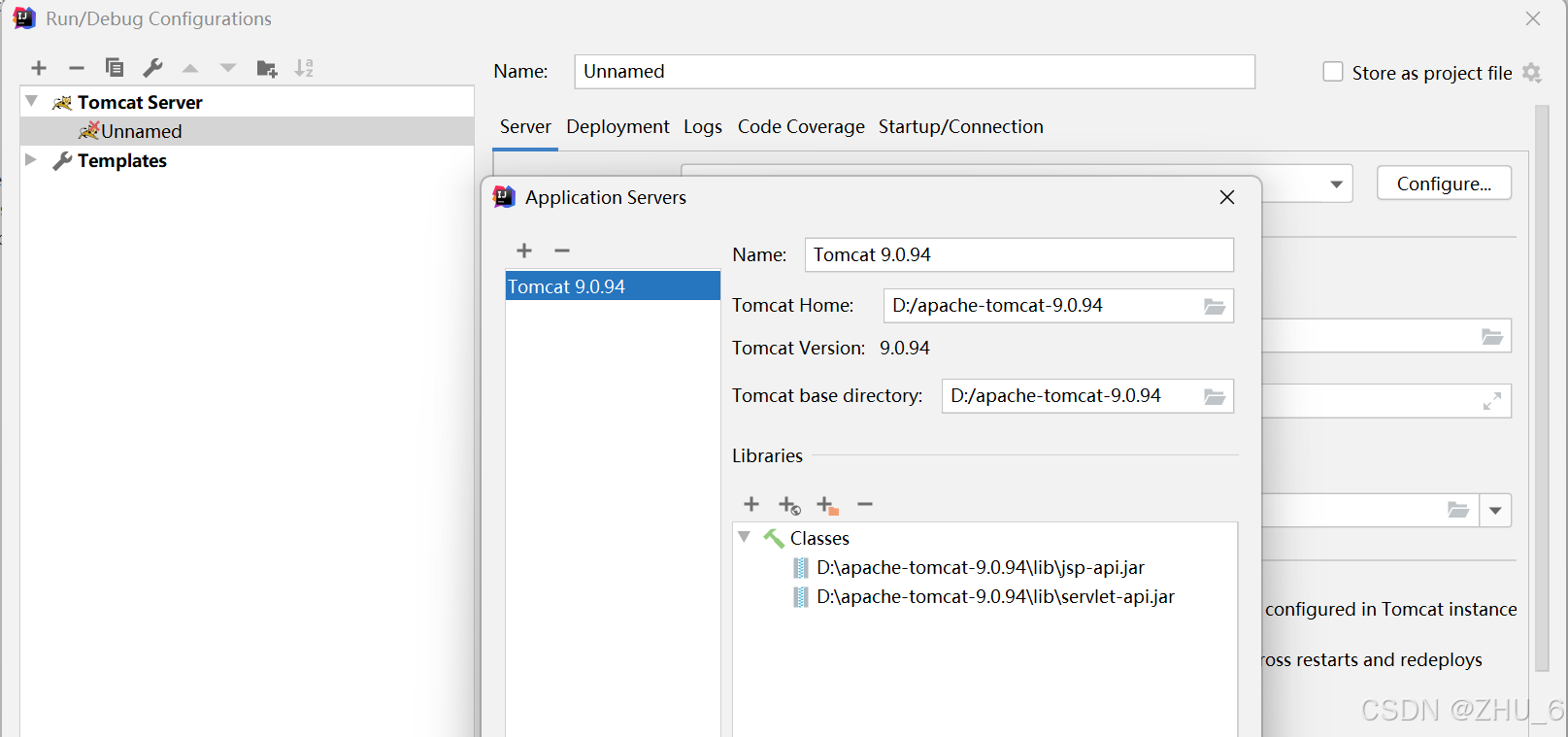Click jar icon of servlet-api.jar
1568x737 pixels.
coord(800,596)
